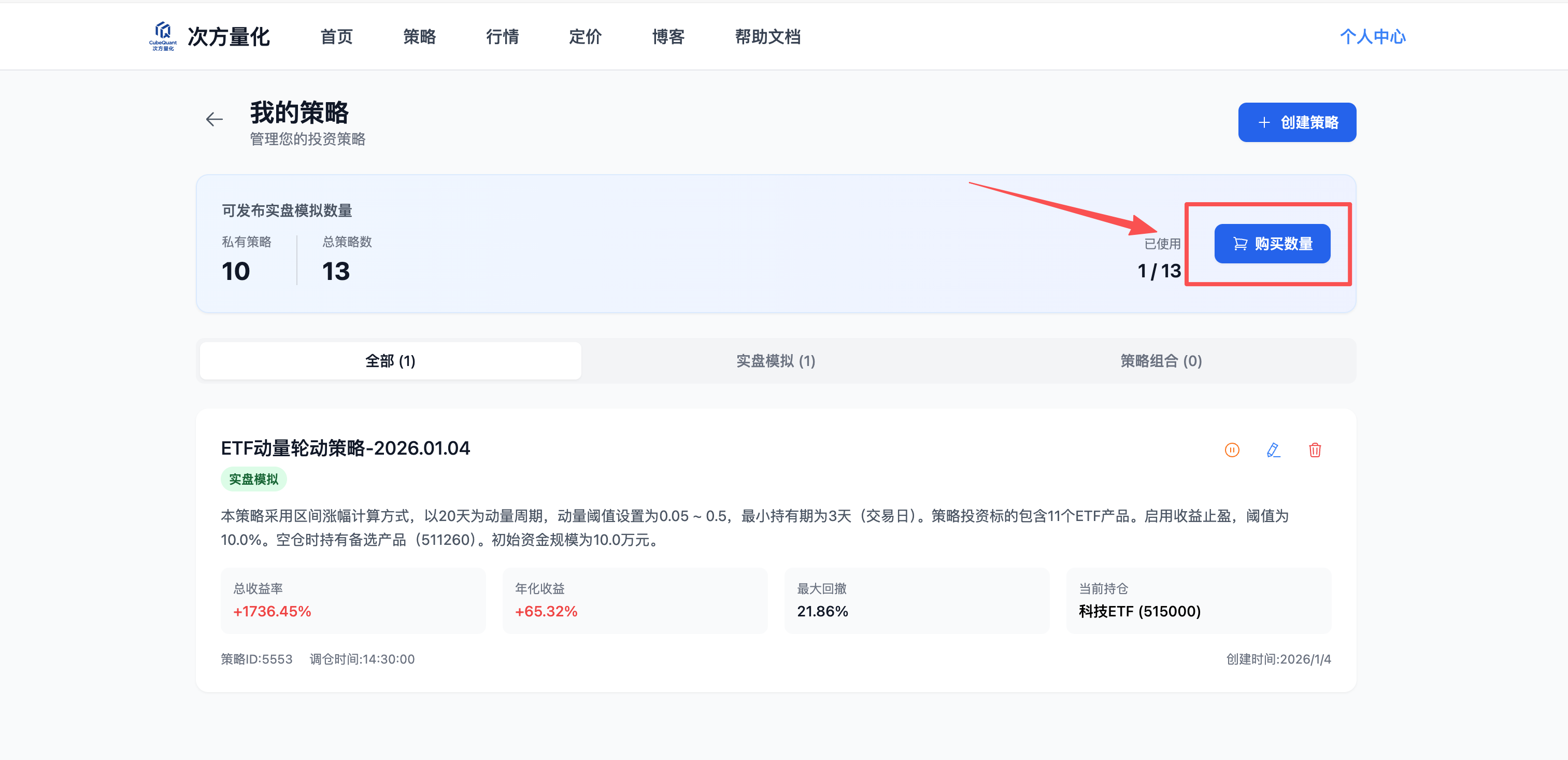Open the 定价 menu item
Image resolution: width=1568 pixels, height=760 pixels.
pos(585,36)
